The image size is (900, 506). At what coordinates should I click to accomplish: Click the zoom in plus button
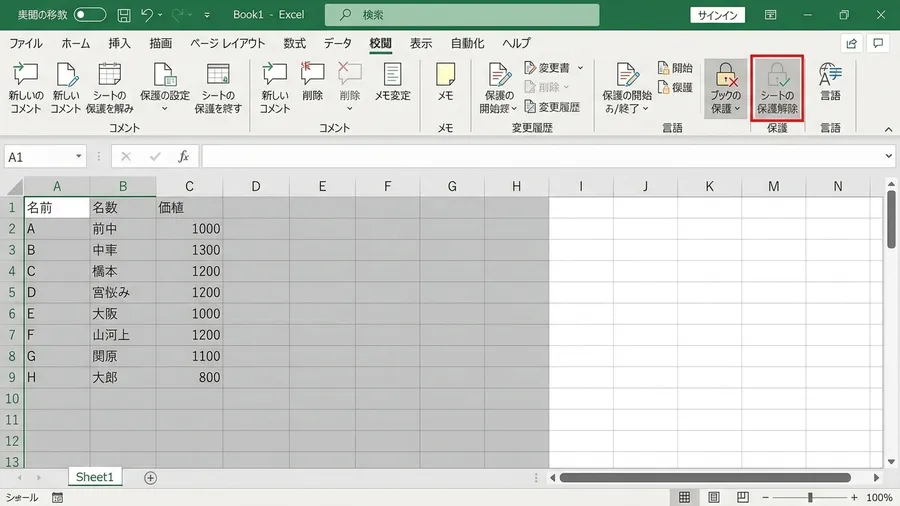click(x=854, y=497)
